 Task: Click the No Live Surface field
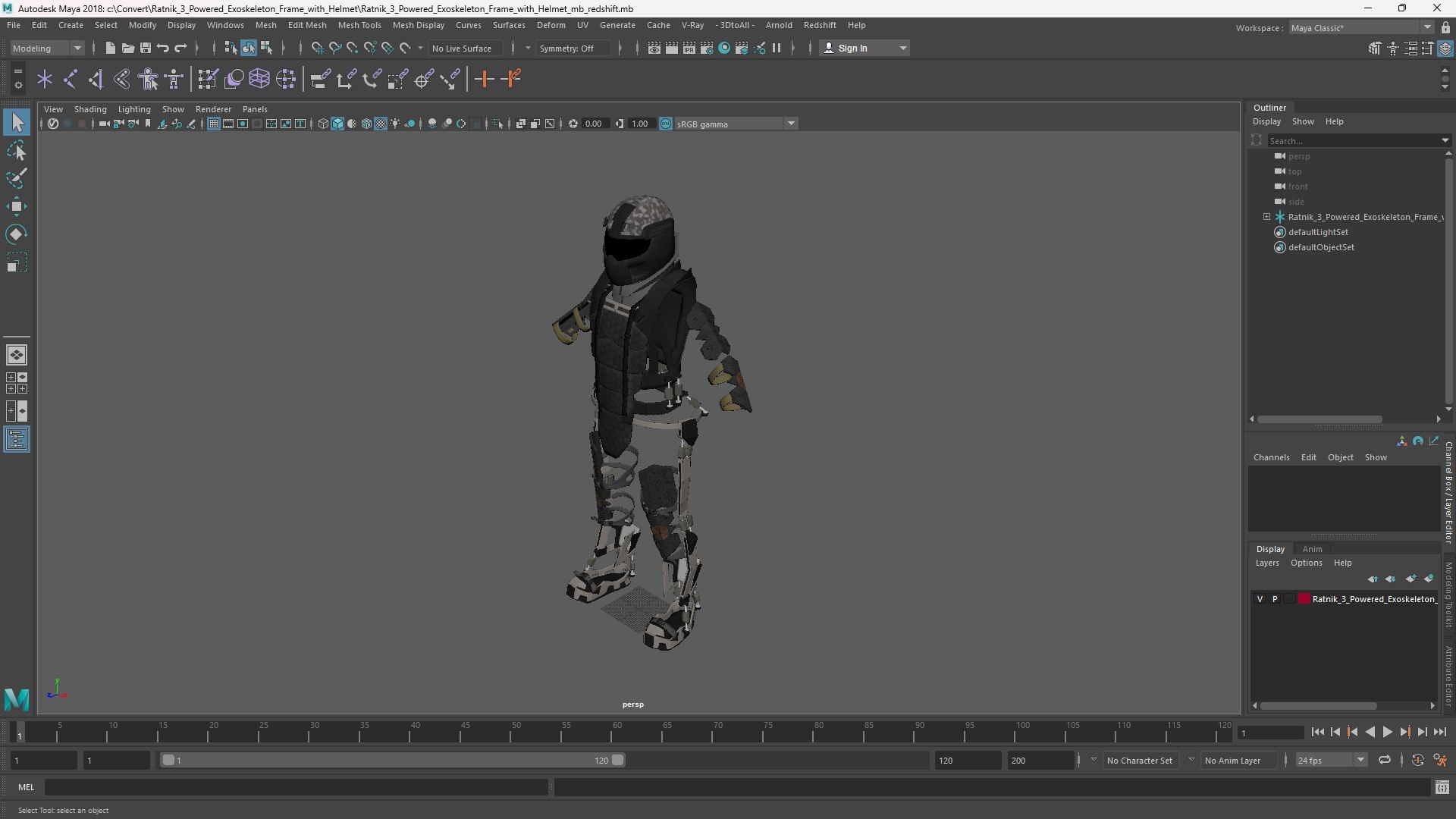click(465, 48)
